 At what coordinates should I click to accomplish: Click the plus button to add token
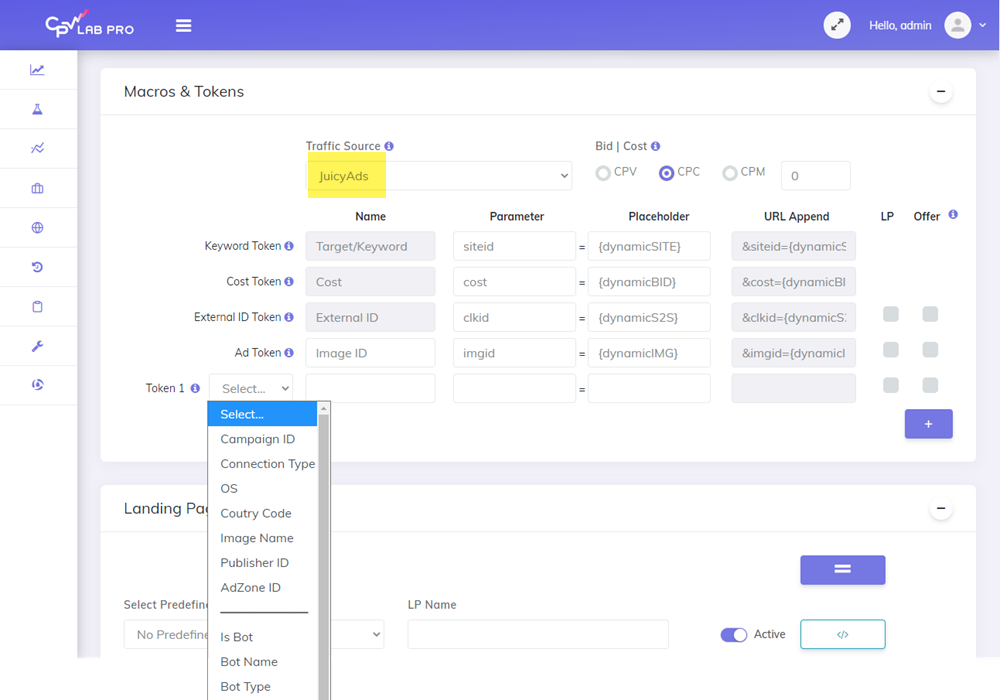(x=928, y=424)
